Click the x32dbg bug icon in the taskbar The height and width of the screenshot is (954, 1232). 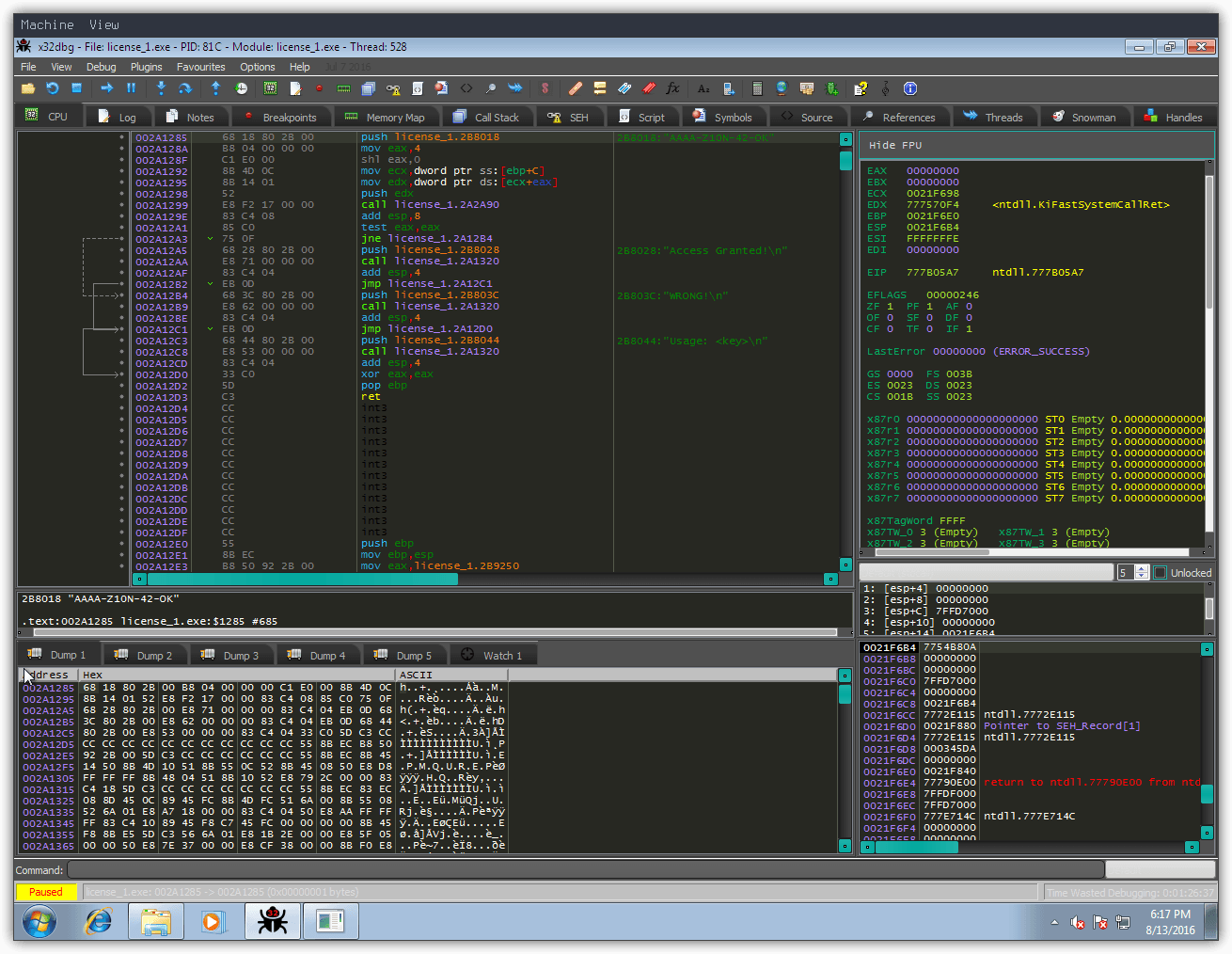point(273,921)
